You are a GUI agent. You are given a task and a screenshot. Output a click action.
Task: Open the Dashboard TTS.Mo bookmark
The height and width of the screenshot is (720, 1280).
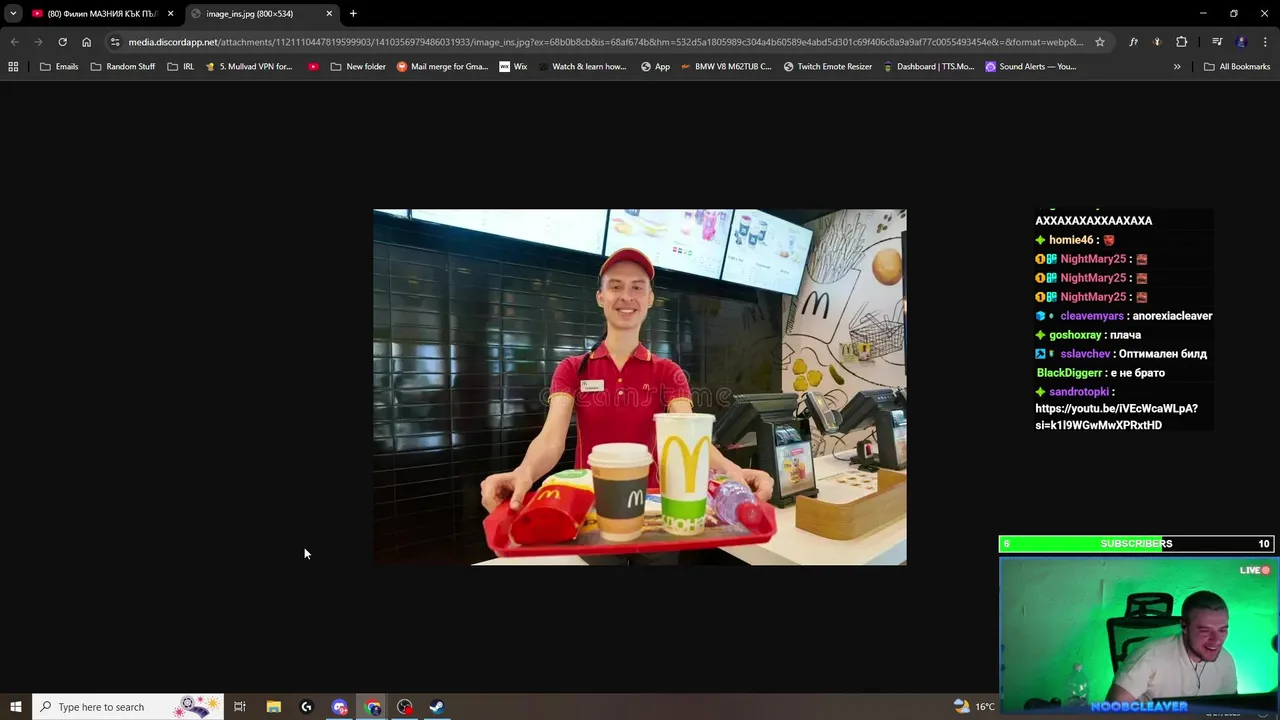tap(928, 67)
